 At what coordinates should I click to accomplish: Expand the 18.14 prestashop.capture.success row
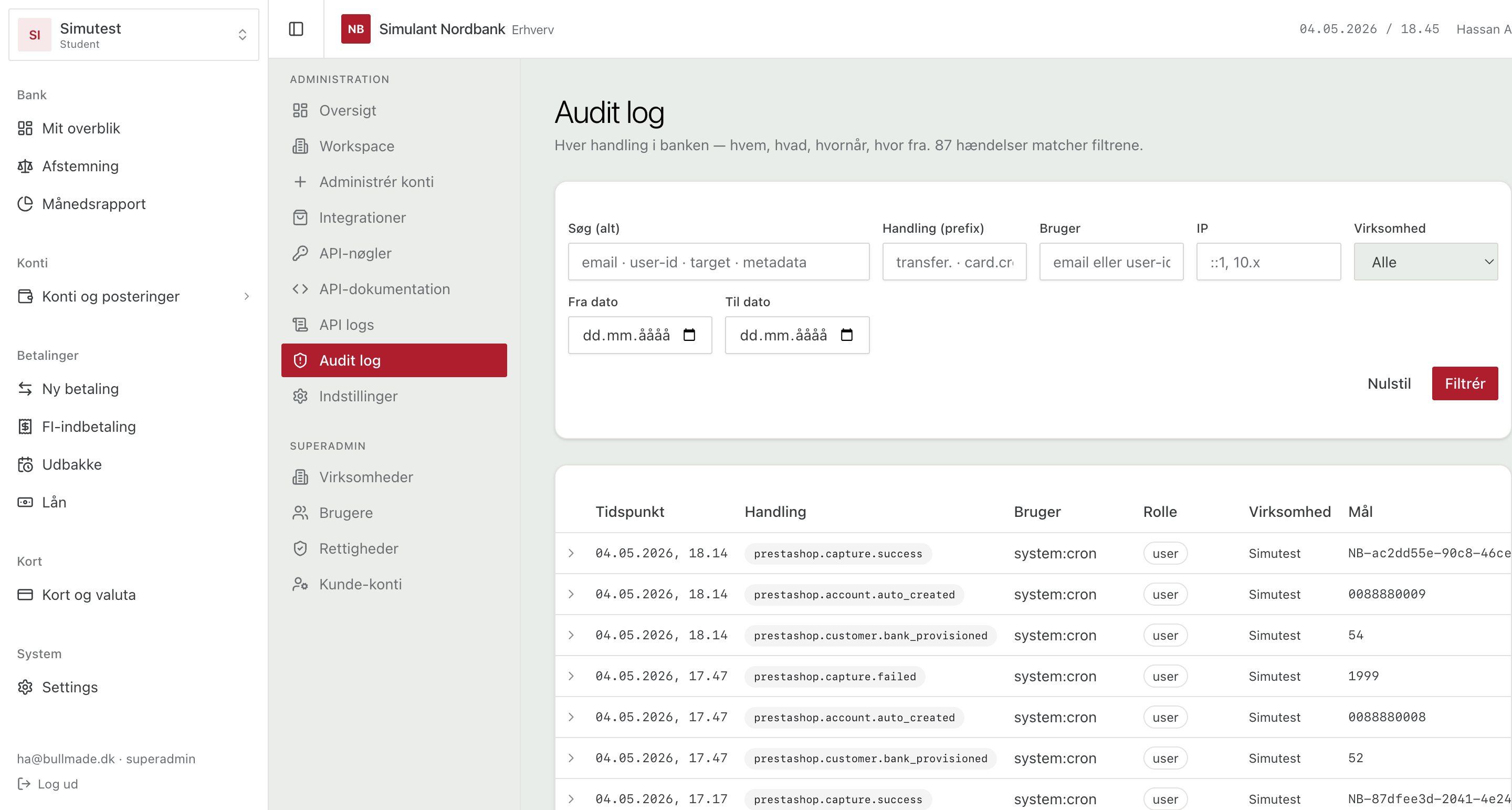[x=571, y=553]
